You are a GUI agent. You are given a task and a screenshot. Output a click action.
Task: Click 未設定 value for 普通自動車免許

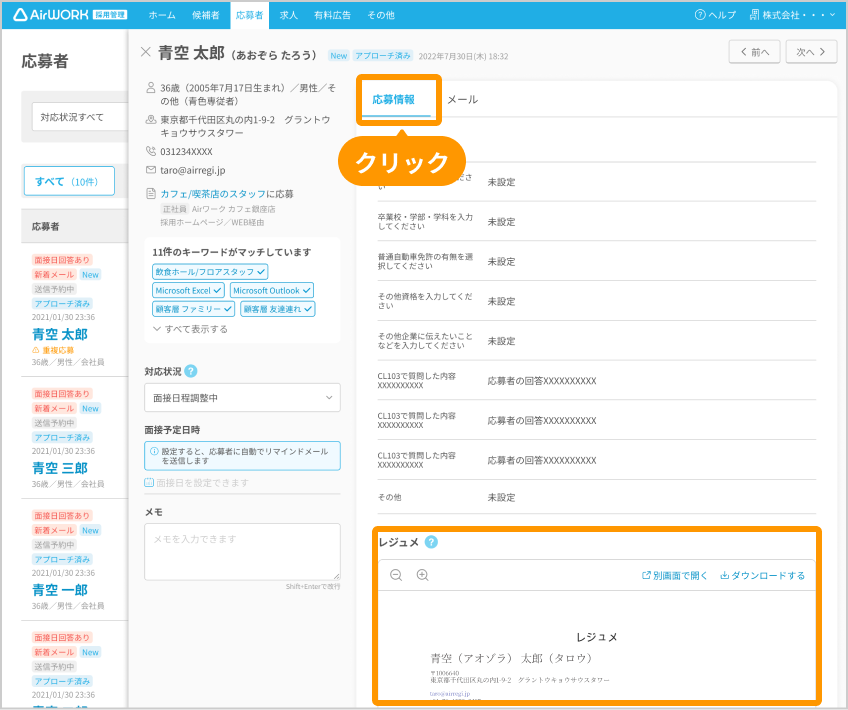click(501, 262)
